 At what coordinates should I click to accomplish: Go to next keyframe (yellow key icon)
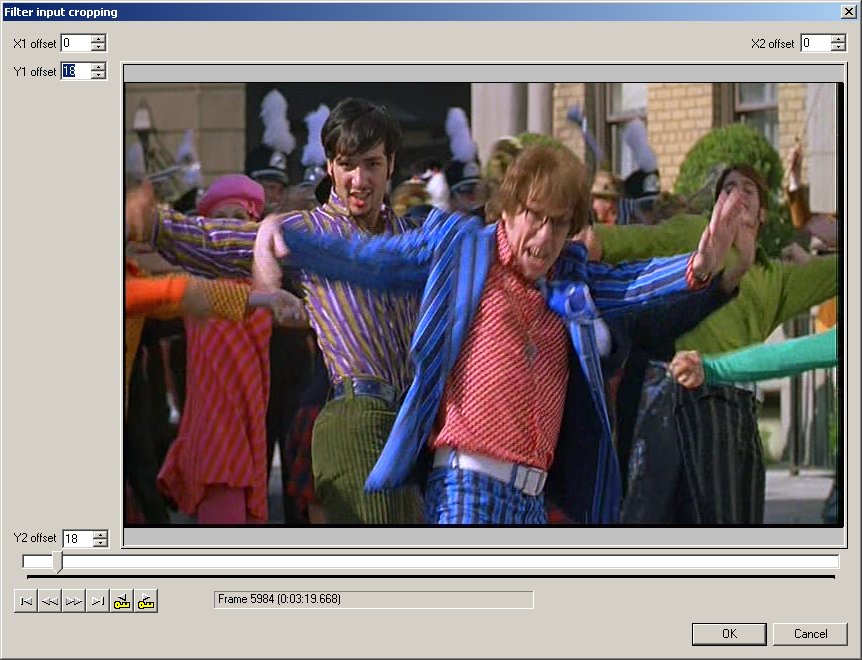(x=146, y=601)
